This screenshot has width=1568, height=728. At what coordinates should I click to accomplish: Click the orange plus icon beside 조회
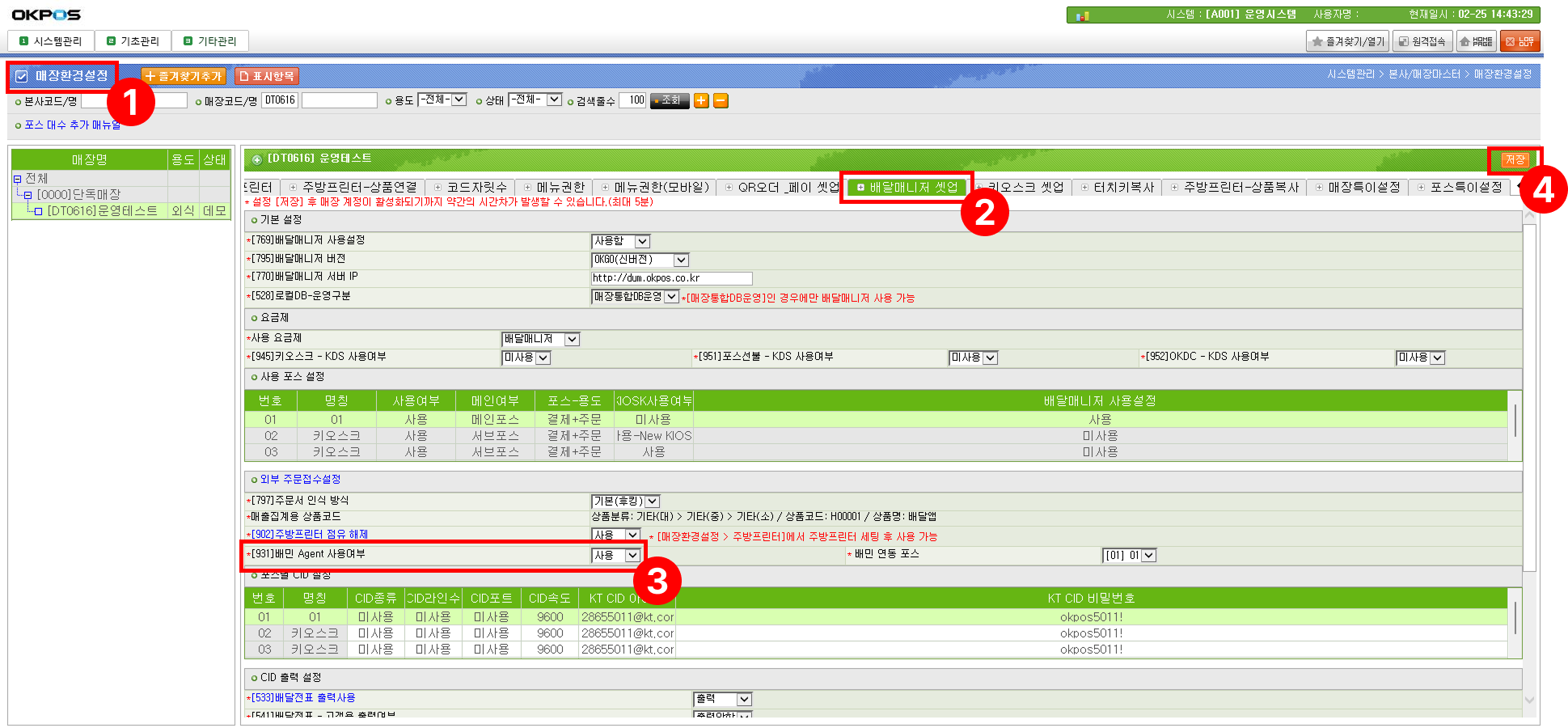(x=701, y=100)
